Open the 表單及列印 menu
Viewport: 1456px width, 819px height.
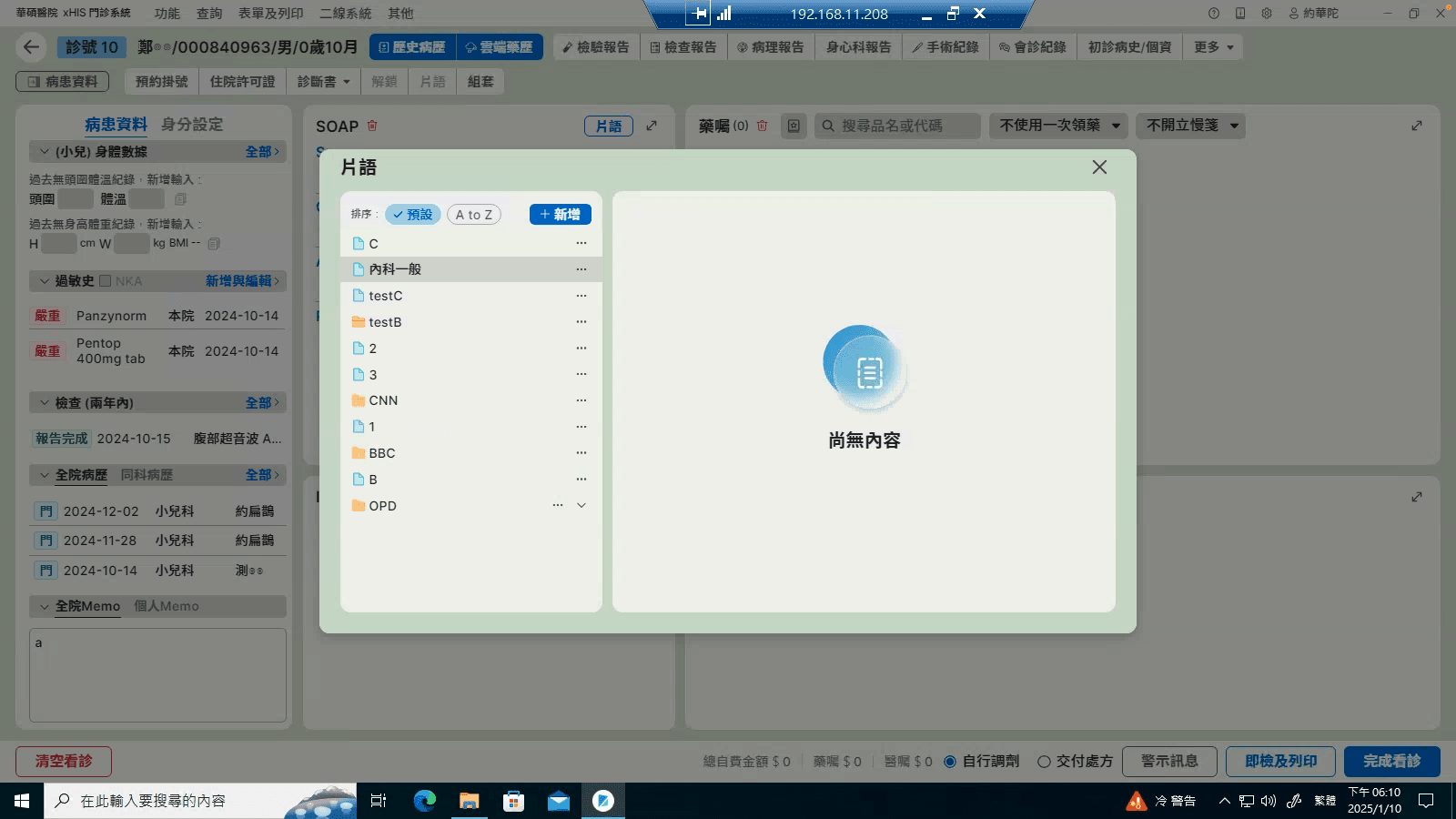point(271,14)
